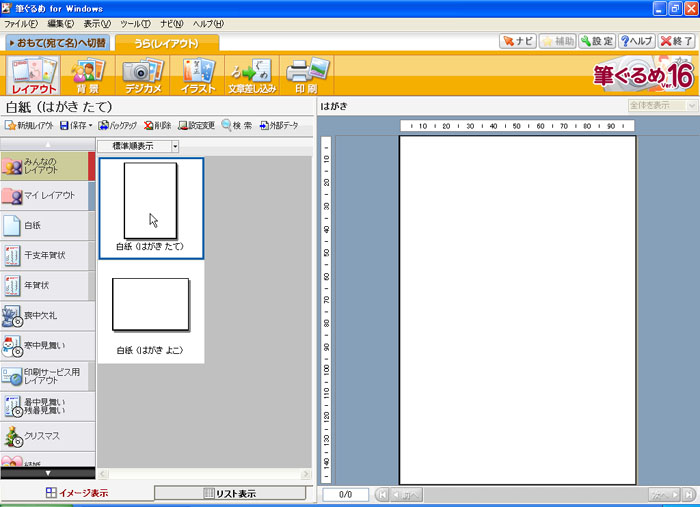This screenshot has height=507, width=700.
Task: Open the ファイル(F) menu
Action: pyautogui.click(x=21, y=23)
